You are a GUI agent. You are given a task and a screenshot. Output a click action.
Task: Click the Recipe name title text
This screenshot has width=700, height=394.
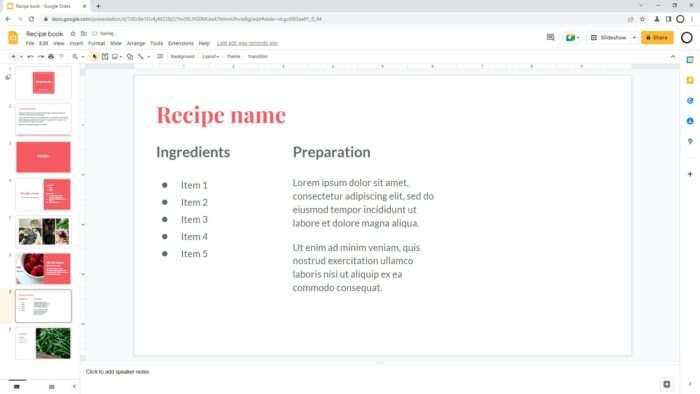click(221, 115)
